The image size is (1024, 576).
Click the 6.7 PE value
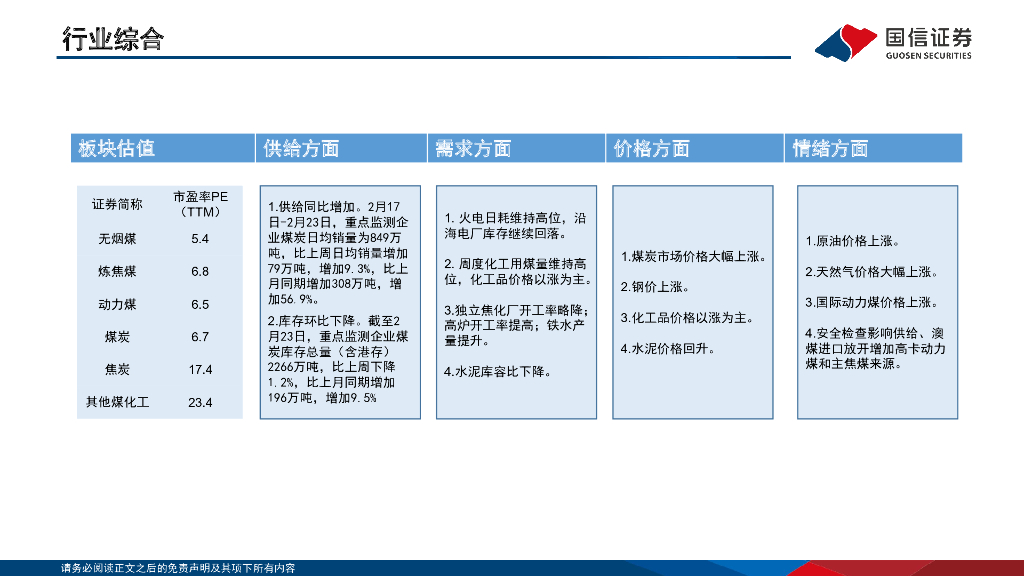click(200, 337)
